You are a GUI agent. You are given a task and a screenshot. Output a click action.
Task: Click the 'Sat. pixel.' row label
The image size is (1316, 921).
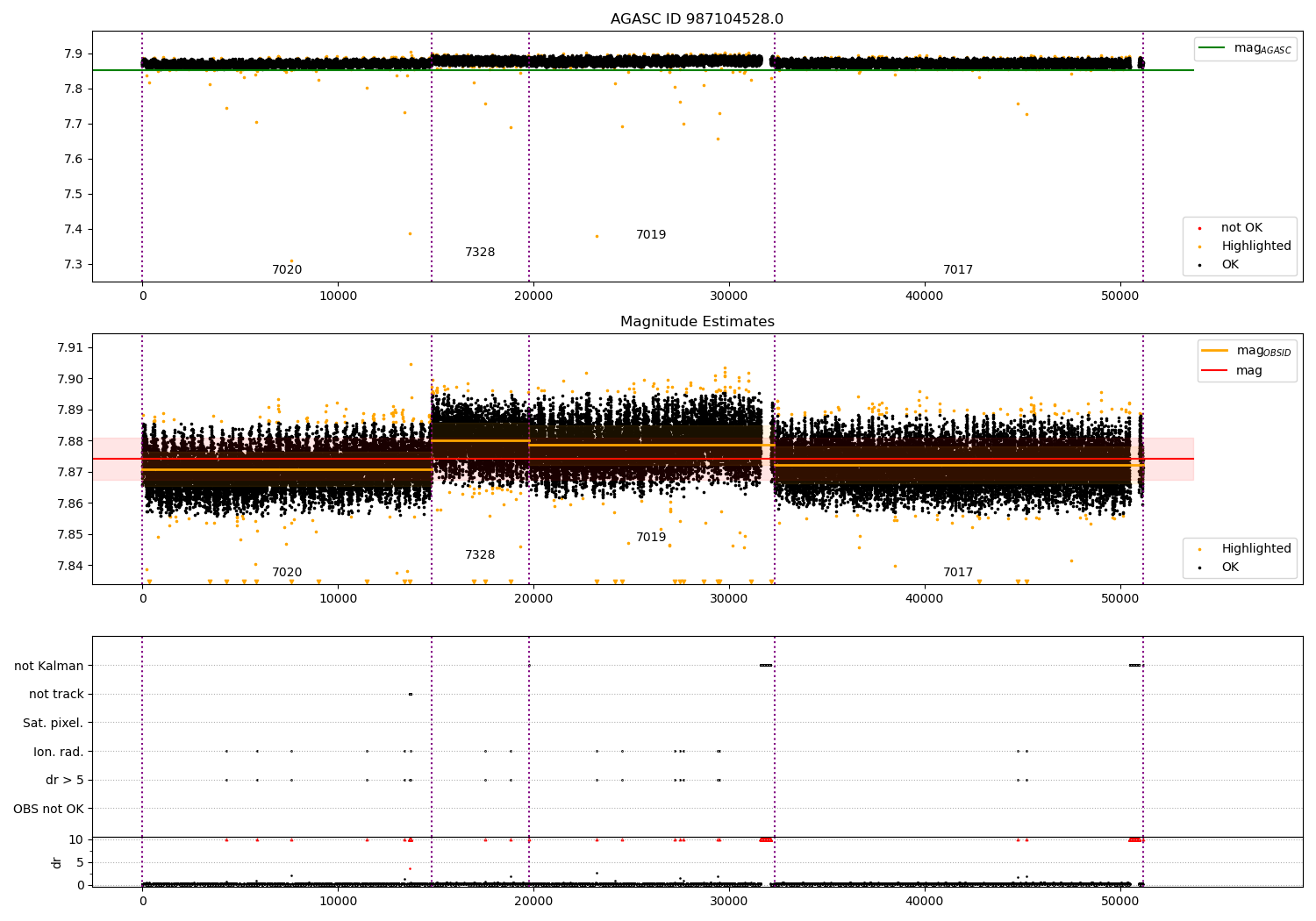click(x=54, y=724)
